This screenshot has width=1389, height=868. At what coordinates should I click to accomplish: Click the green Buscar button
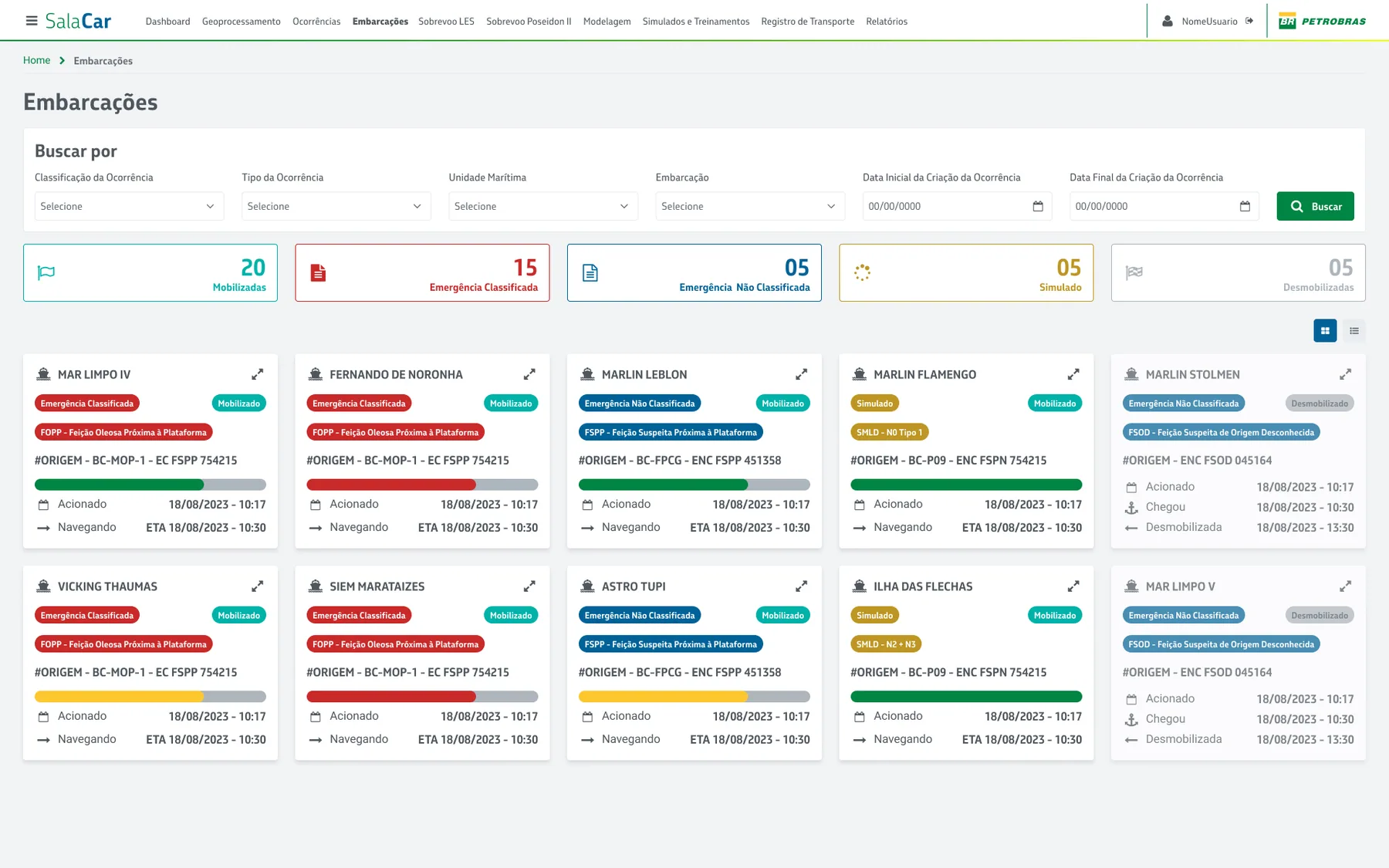(x=1315, y=206)
